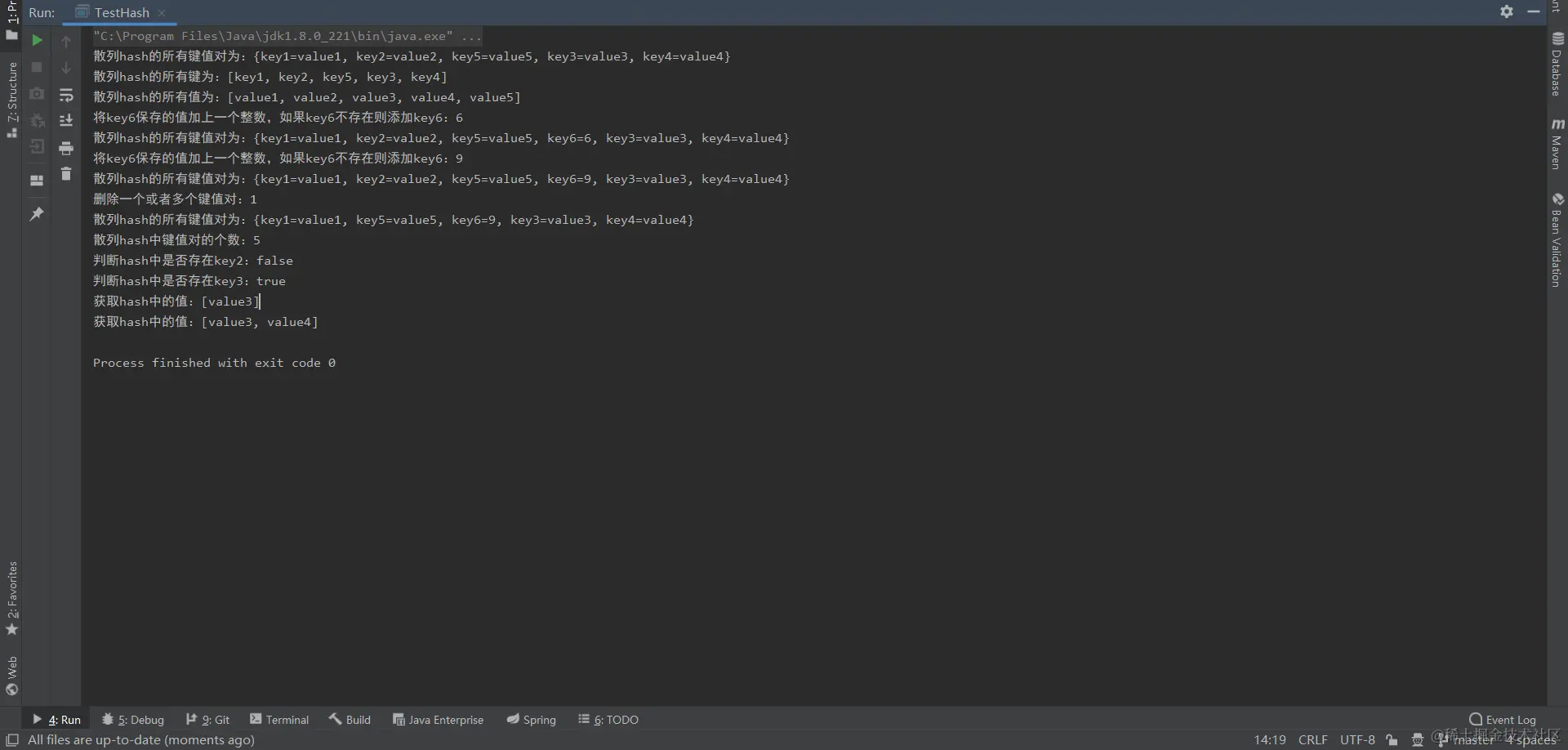Toggle Soft-Wrap in the console toolbar

(66, 96)
